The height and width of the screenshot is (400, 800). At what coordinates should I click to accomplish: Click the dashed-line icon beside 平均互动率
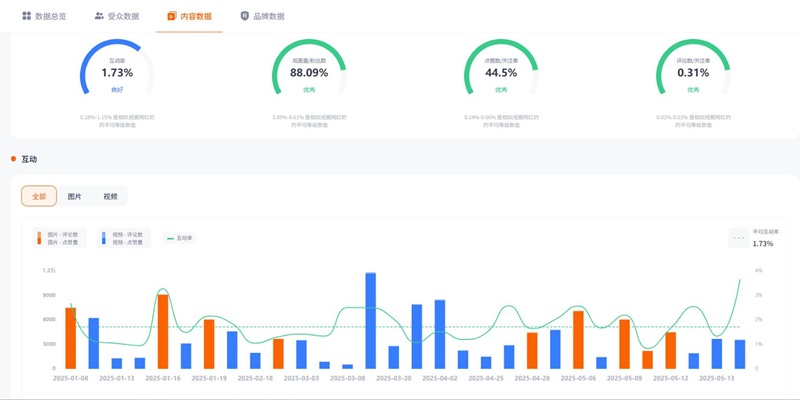[739, 238]
